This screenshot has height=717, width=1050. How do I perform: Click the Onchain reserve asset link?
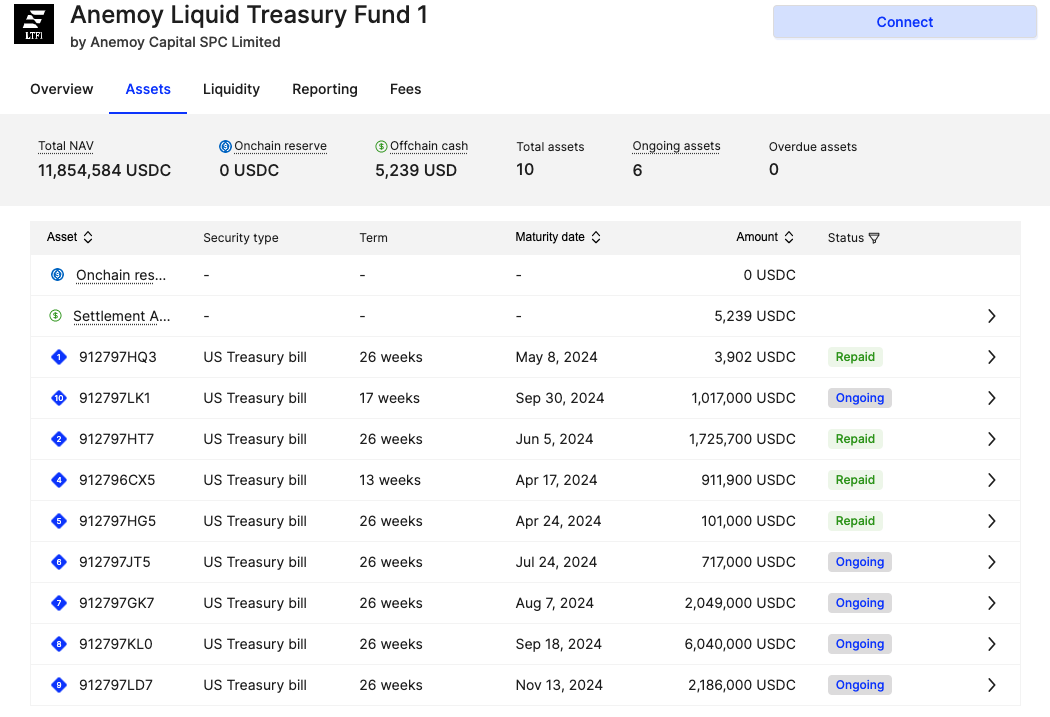[121, 275]
